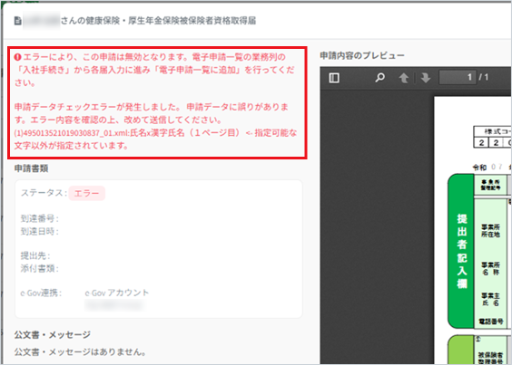Click the 到達番号 label

pos(40,219)
